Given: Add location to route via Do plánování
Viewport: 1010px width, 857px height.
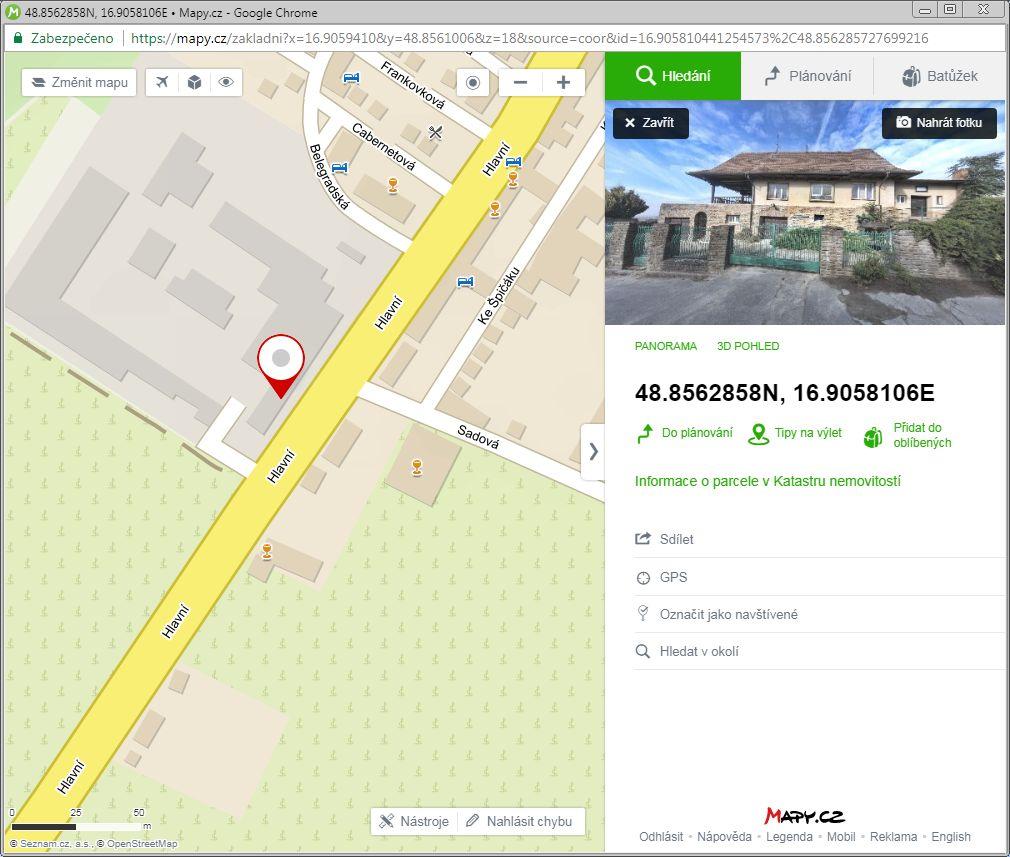Looking at the screenshot, I should pyautogui.click(x=684, y=433).
